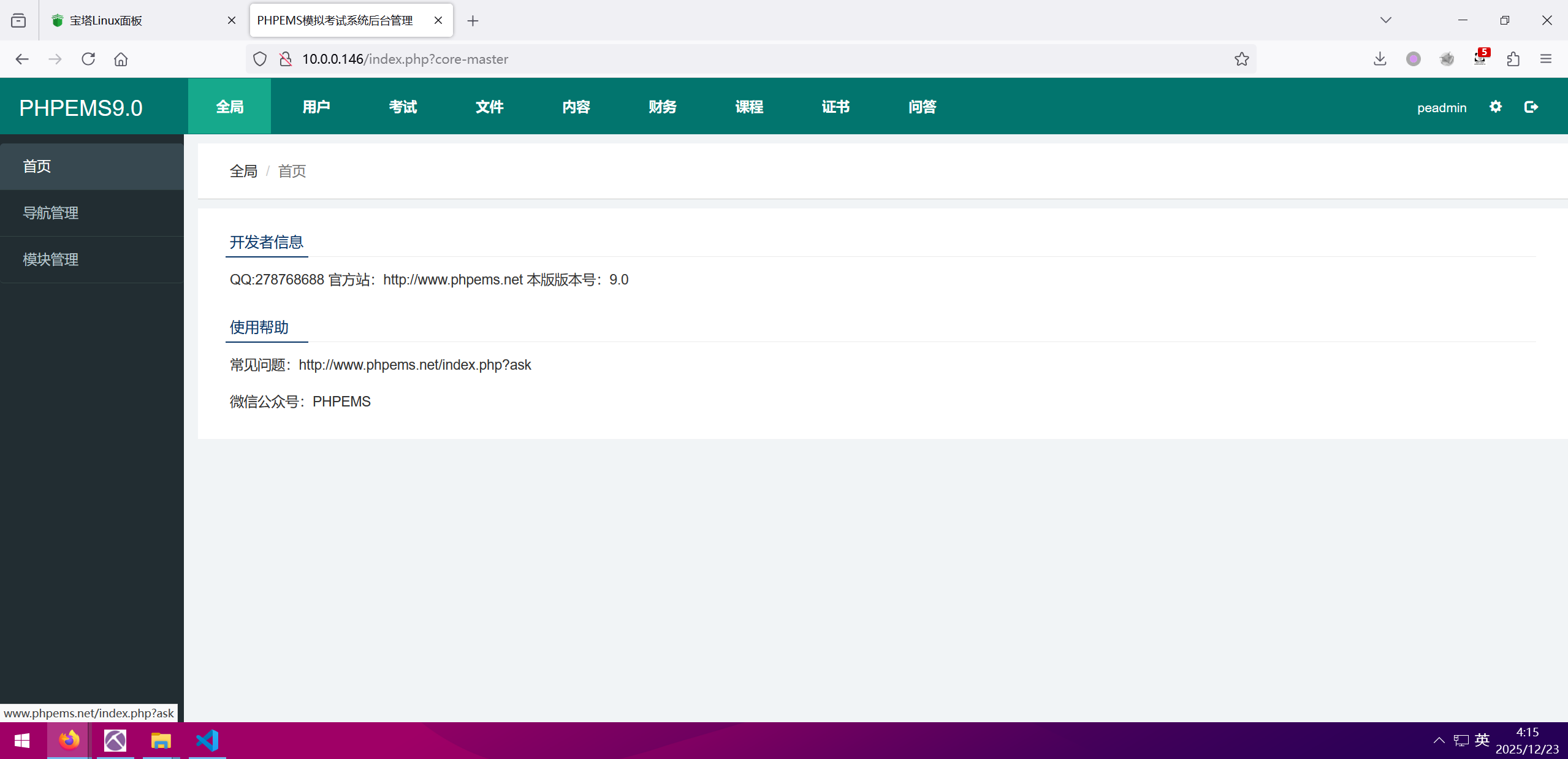Viewport: 1568px width, 759px height.
Task: Click the browser back arrow
Action: point(22,59)
